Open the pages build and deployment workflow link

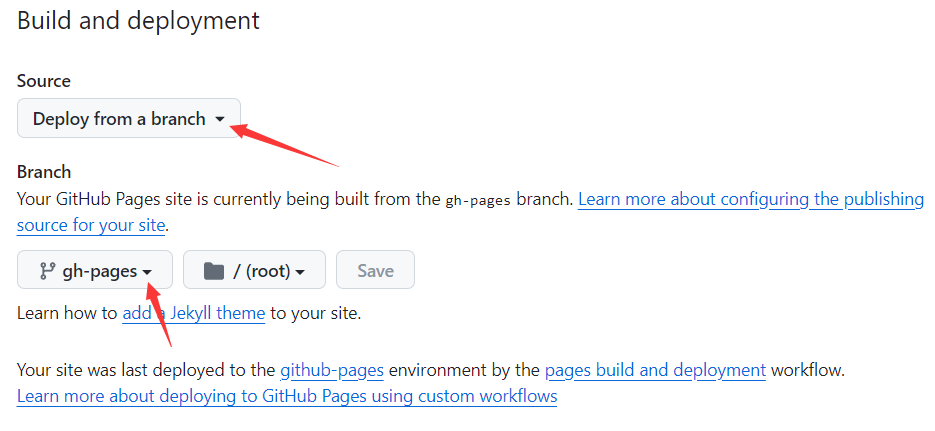(655, 371)
